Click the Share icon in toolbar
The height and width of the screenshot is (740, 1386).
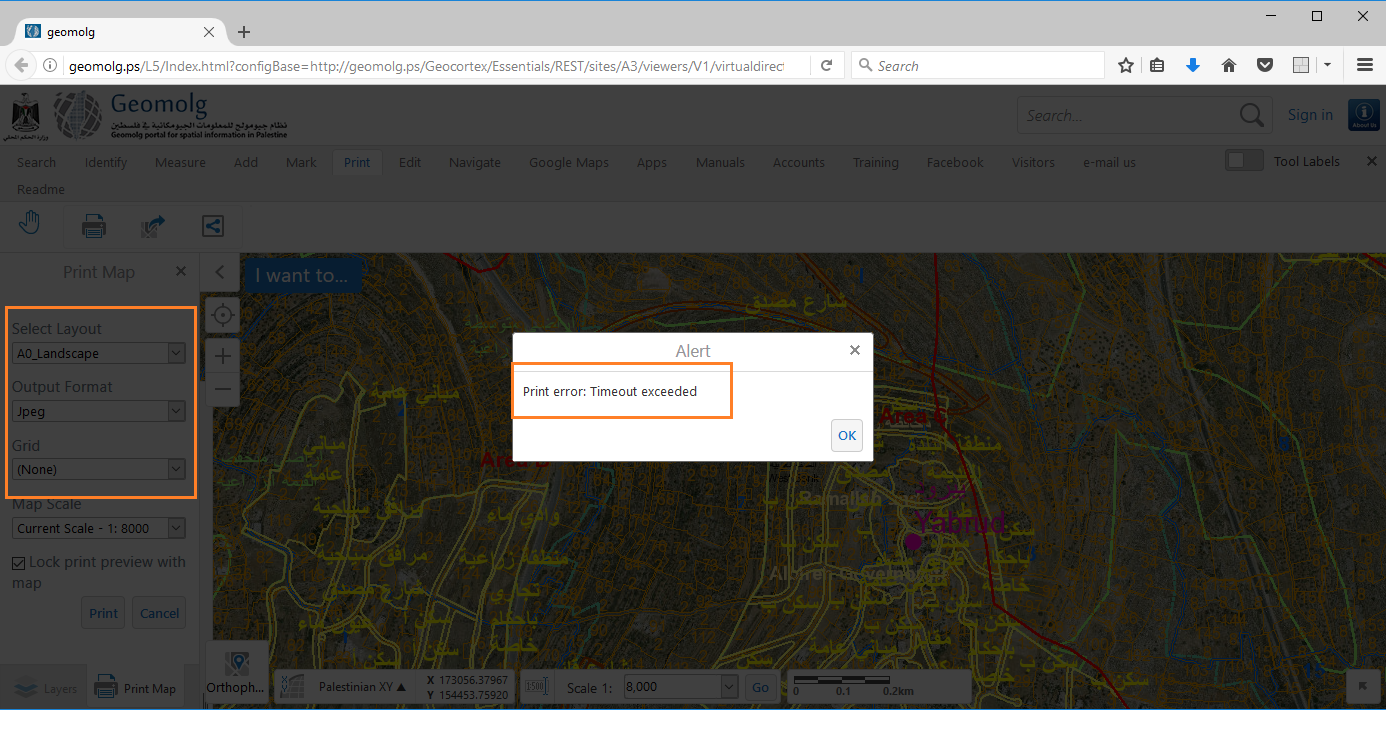(x=212, y=226)
